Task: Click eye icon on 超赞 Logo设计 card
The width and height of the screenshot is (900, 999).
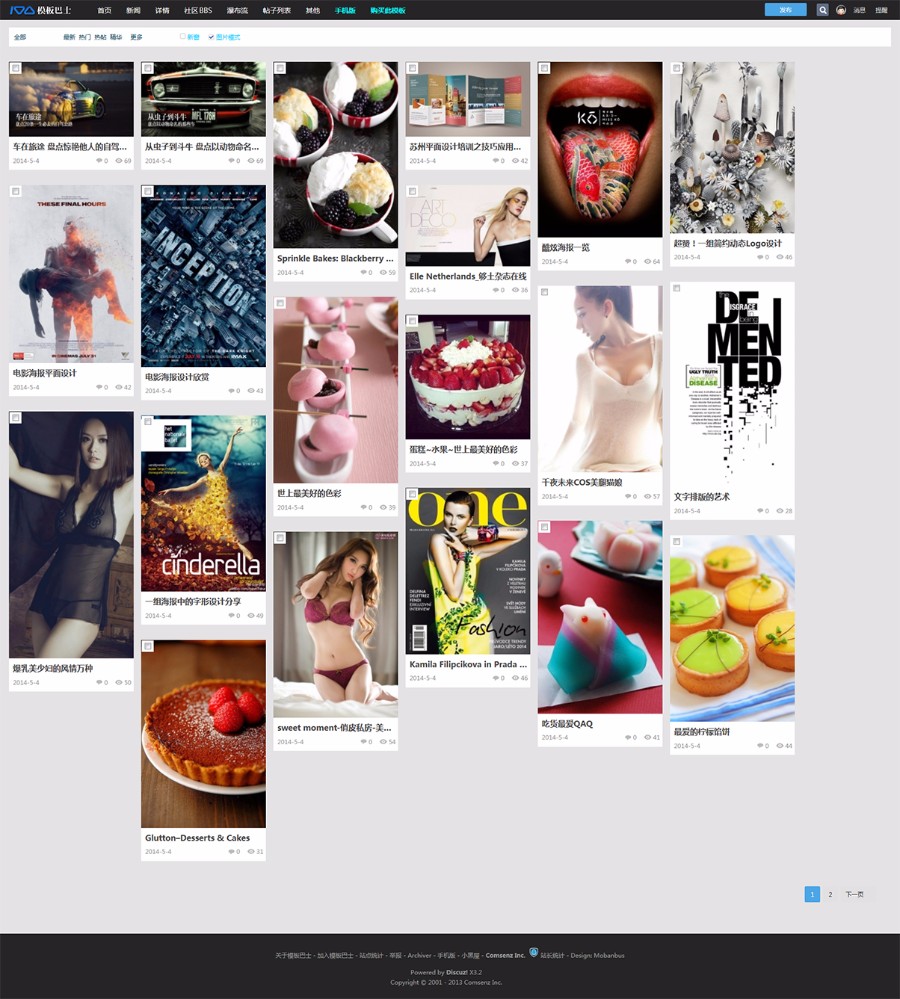Action: (780, 257)
